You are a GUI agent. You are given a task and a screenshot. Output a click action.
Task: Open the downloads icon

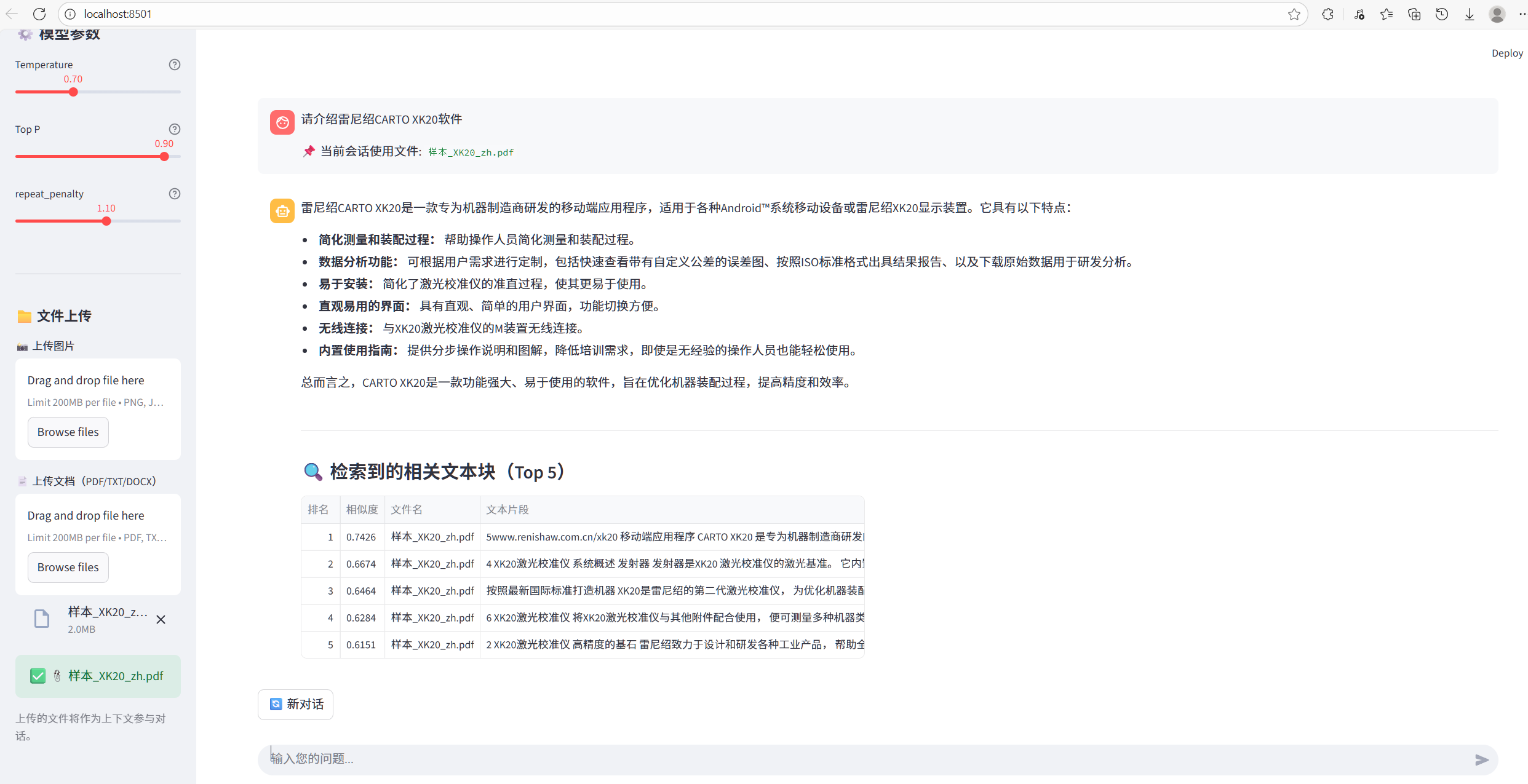coord(1470,14)
